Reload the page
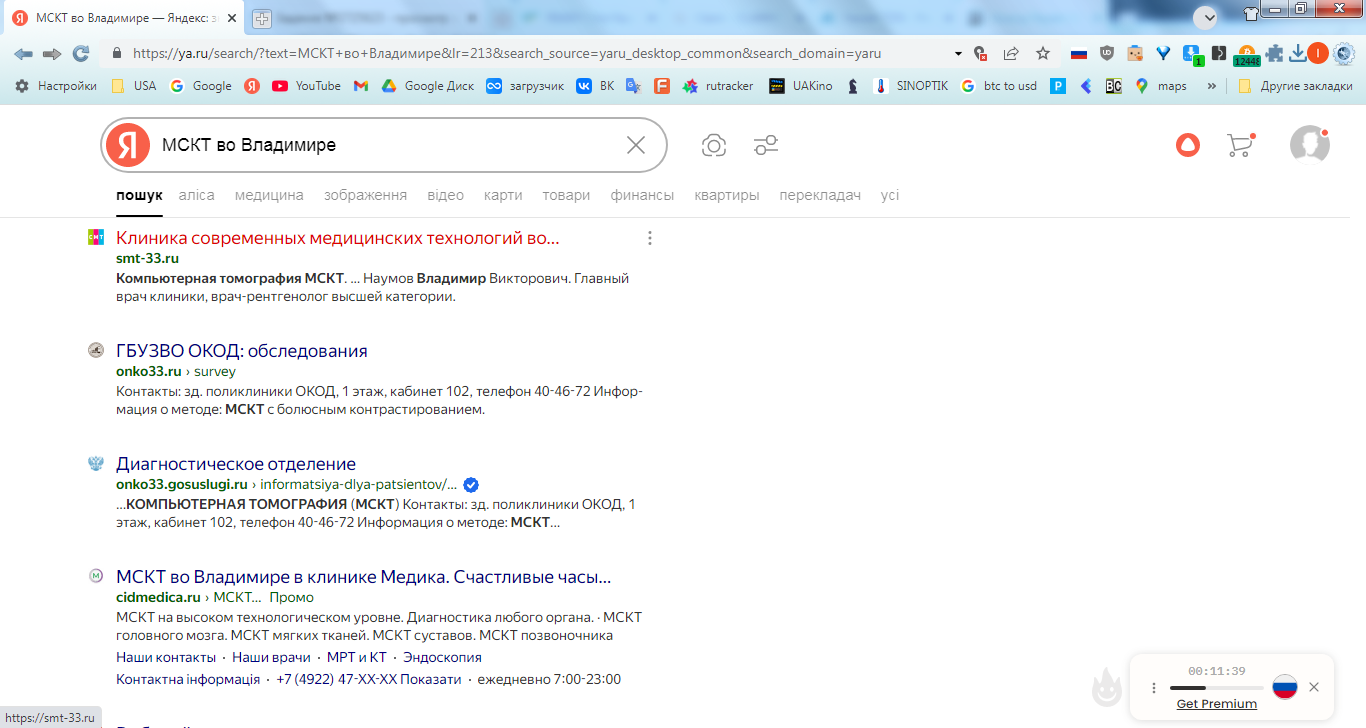The width and height of the screenshot is (1366, 728). [x=81, y=54]
